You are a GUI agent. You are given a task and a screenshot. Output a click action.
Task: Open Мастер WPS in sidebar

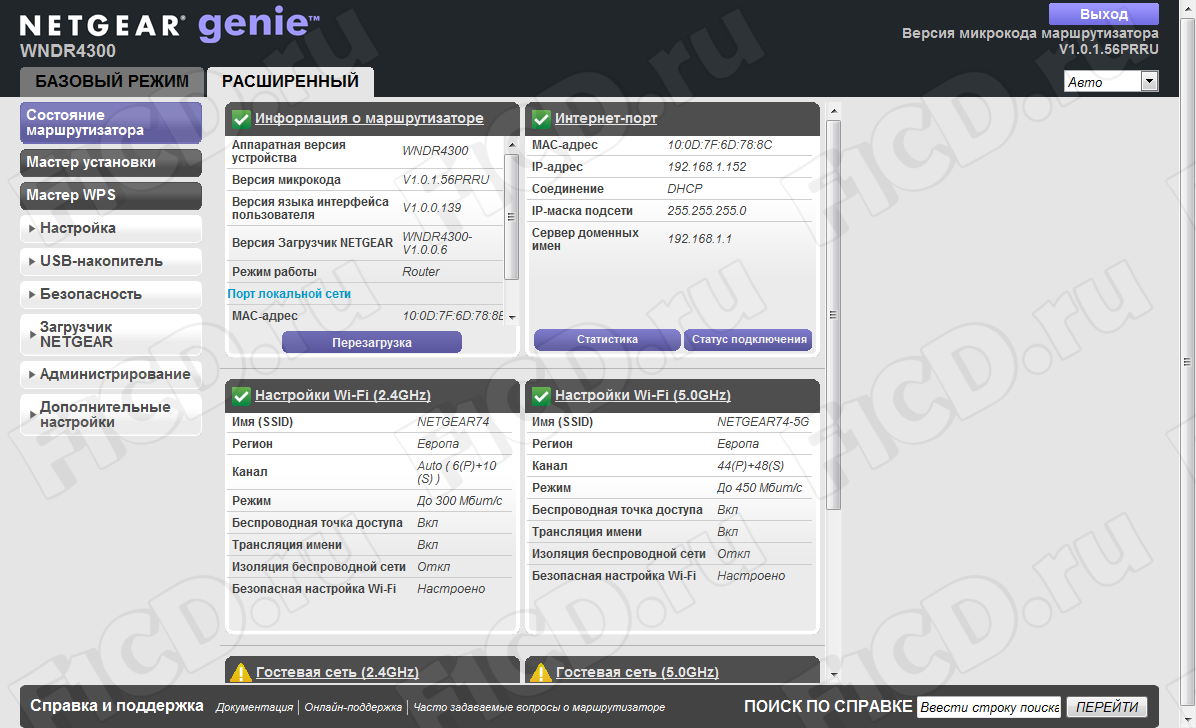click(x=111, y=195)
